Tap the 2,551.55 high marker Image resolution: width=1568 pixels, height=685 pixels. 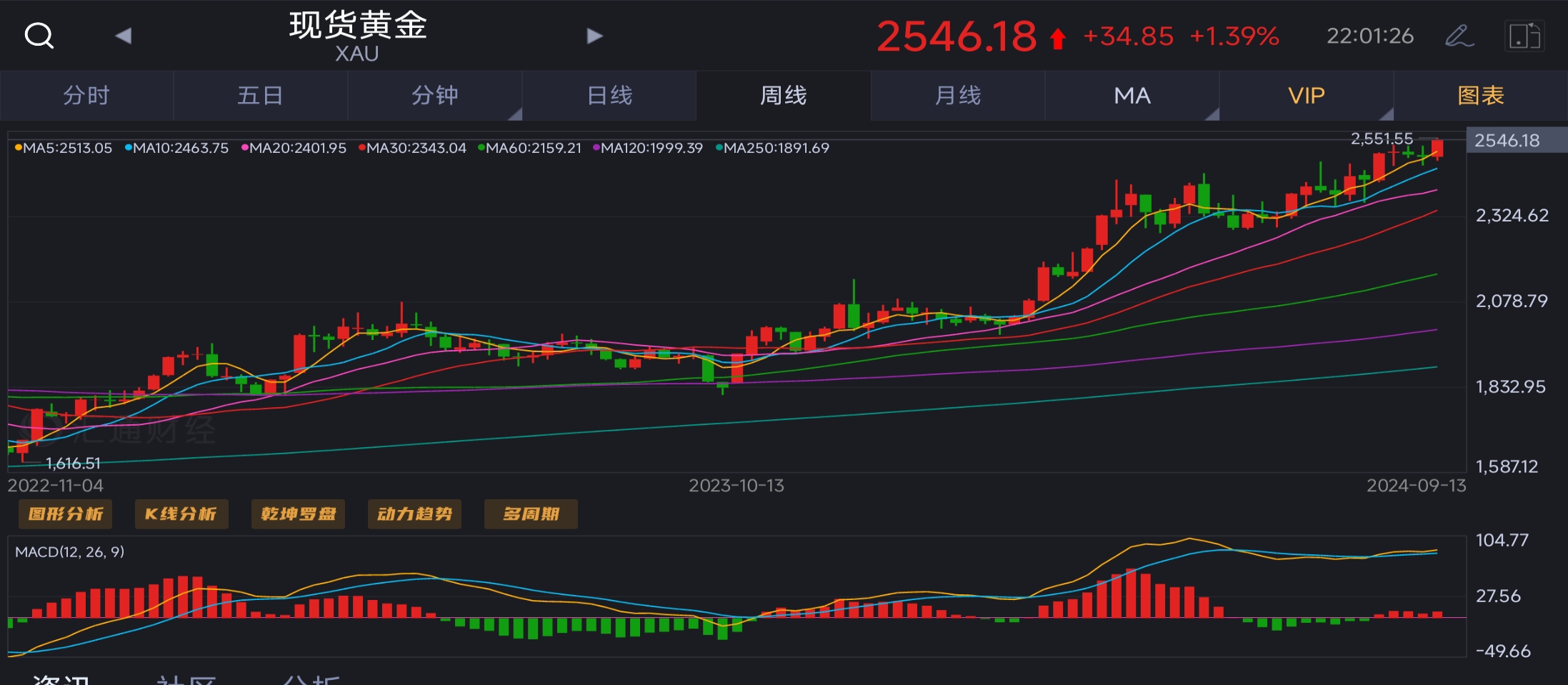coord(1382,139)
